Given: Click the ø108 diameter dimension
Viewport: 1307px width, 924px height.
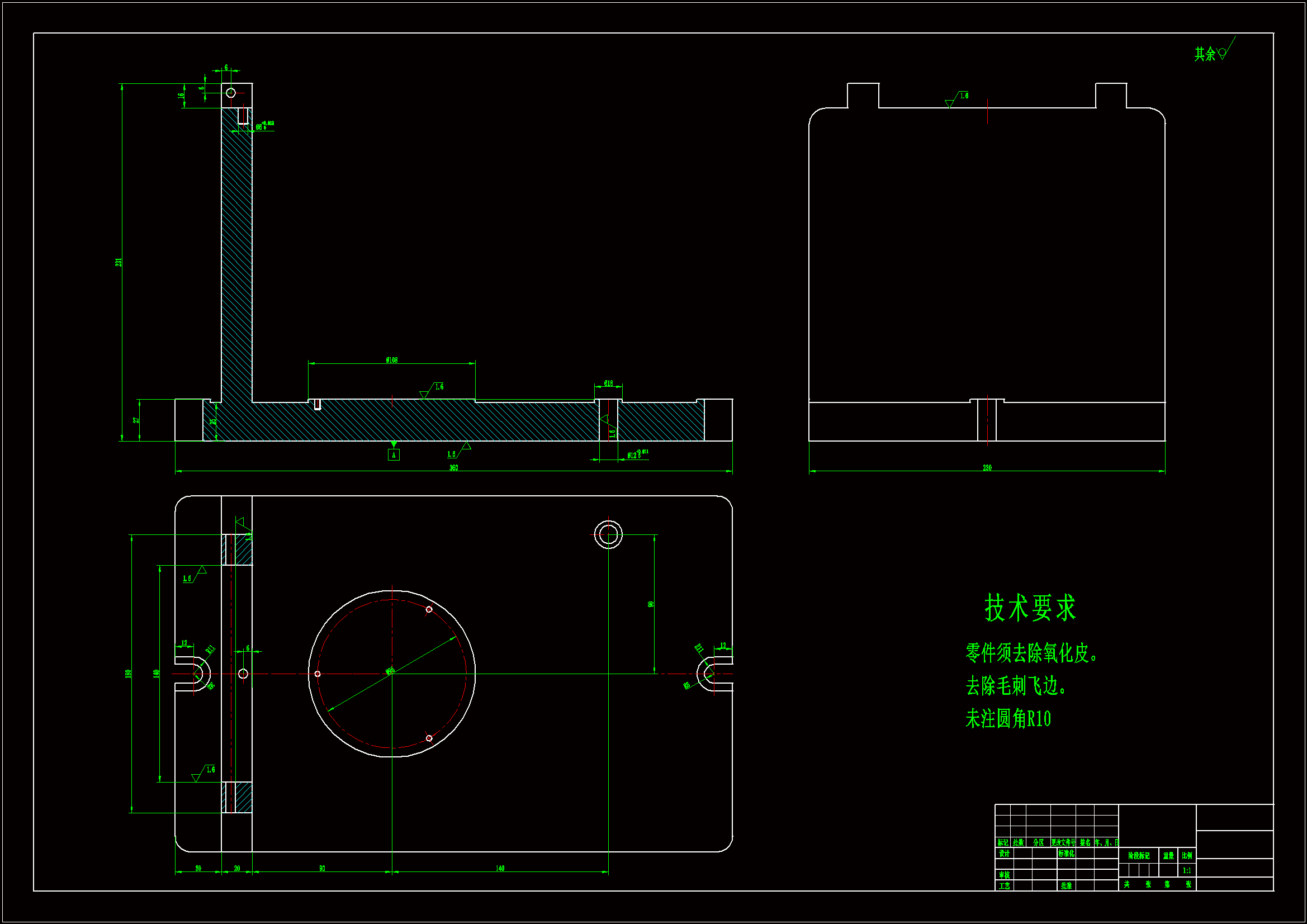Looking at the screenshot, I should (x=392, y=360).
